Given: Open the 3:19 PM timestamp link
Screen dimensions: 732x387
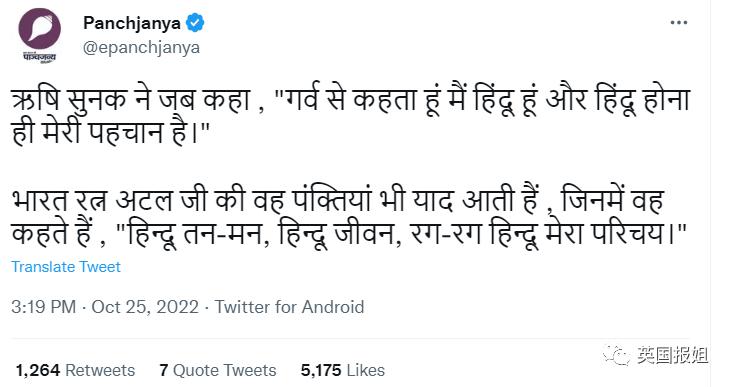Looking at the screenshot, I should (43, 307).
